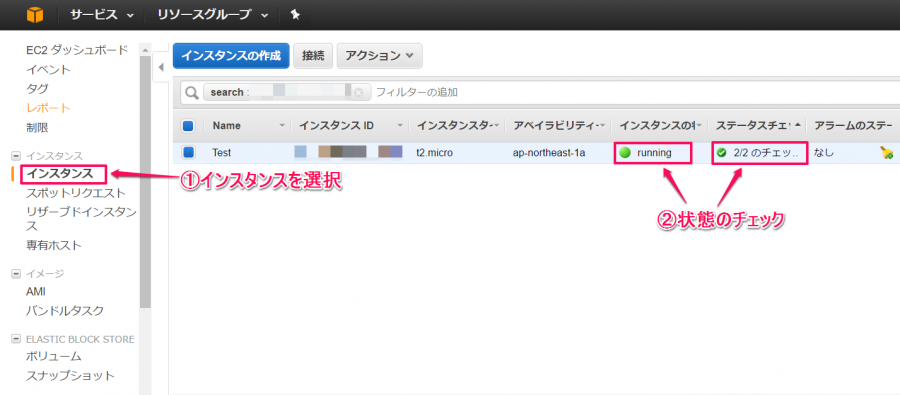
Task: Open the サービス menu
Action: tap(102, 15)
